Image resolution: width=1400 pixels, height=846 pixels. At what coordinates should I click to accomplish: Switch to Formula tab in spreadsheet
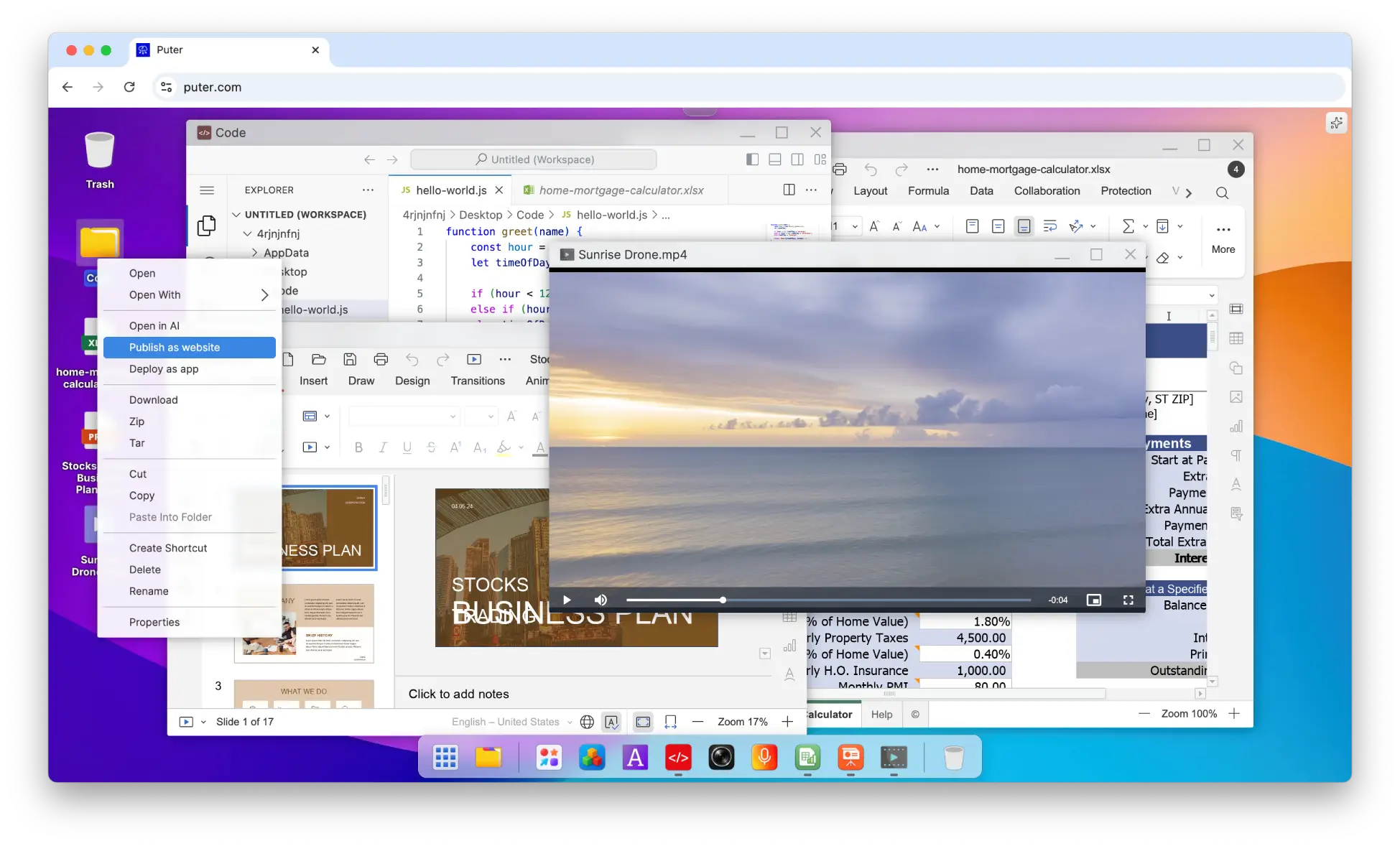pyautogui.click(x=928, y=191)
